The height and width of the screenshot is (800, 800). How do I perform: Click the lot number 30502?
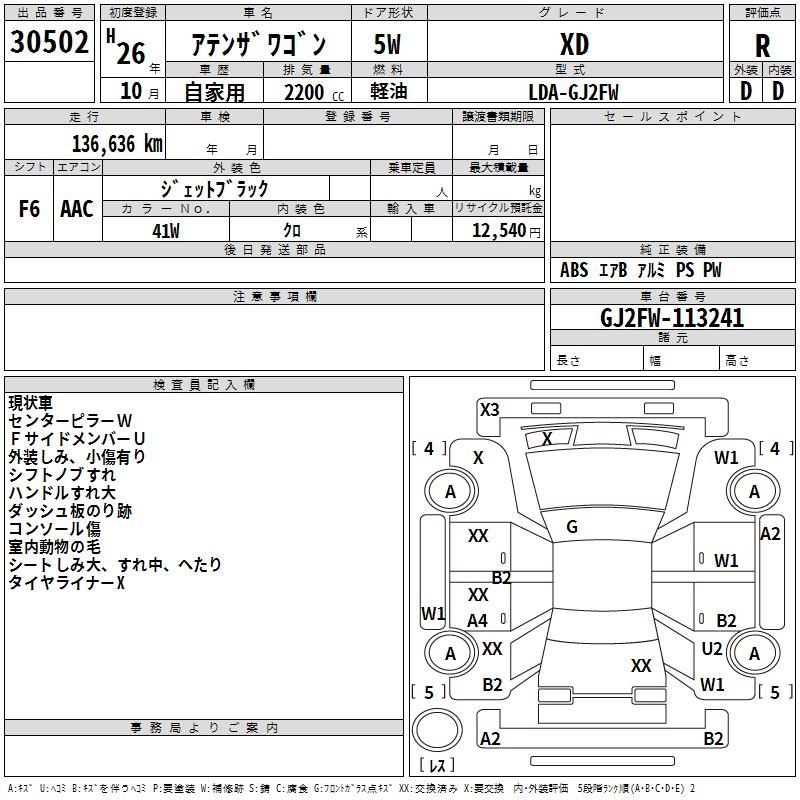(x=49, y=43)
